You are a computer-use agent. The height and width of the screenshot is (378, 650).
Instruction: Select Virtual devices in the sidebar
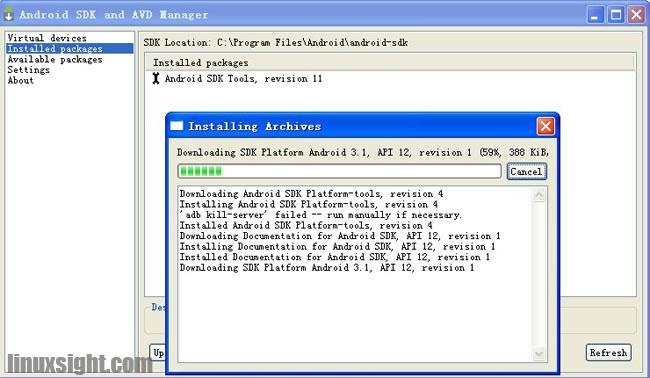47,38
